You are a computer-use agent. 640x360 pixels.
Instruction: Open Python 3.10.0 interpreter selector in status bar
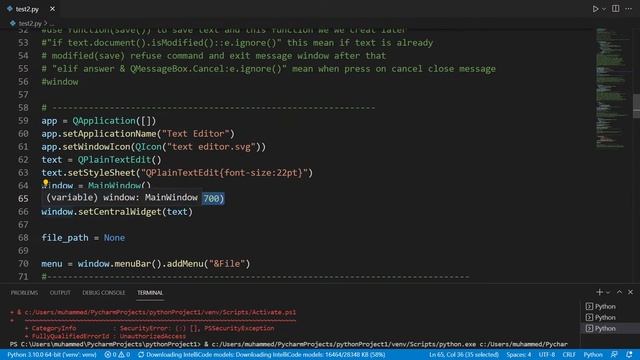coord(52,355)
